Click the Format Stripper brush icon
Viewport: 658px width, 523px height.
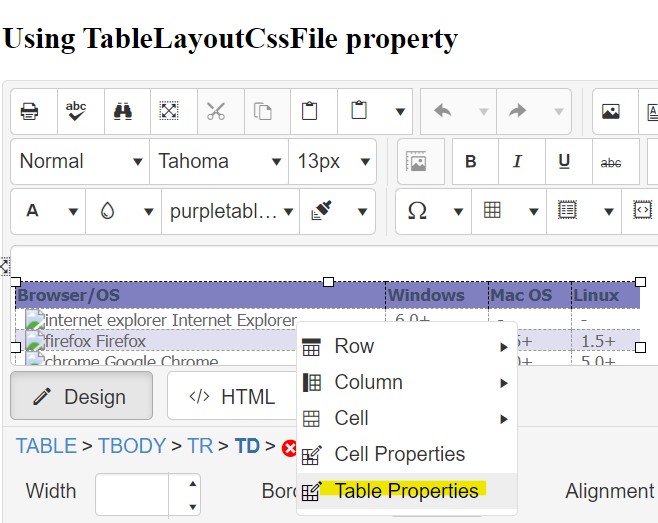coord(322,211)
